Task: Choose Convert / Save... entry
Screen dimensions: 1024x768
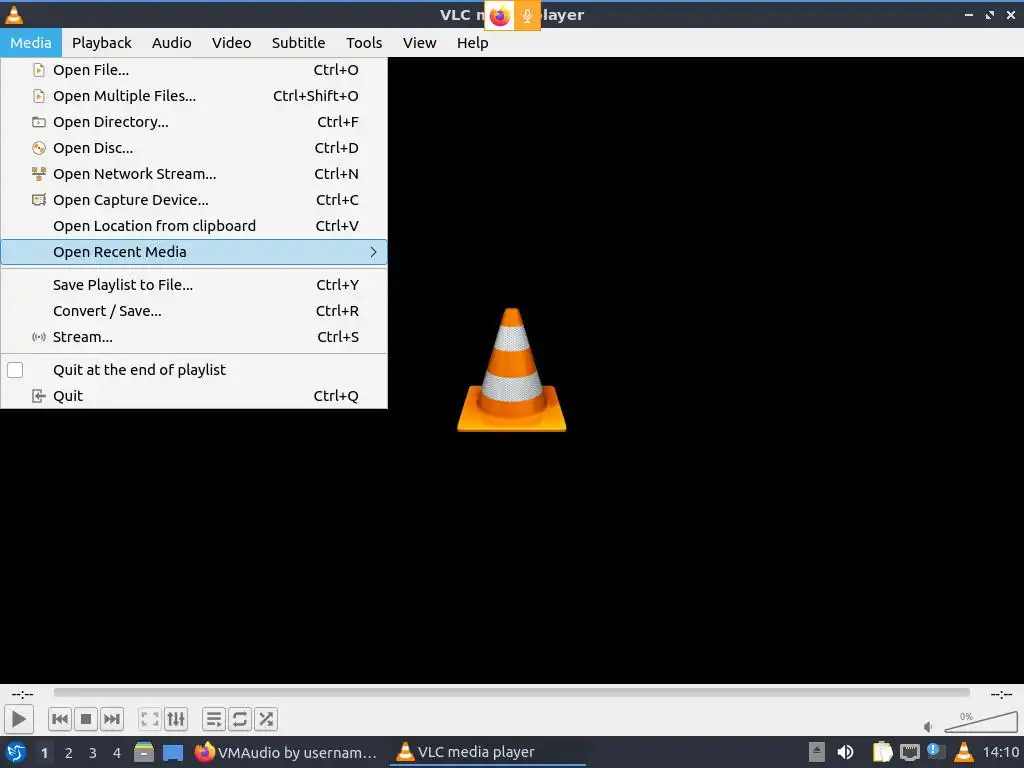Action: click(194, 311)
